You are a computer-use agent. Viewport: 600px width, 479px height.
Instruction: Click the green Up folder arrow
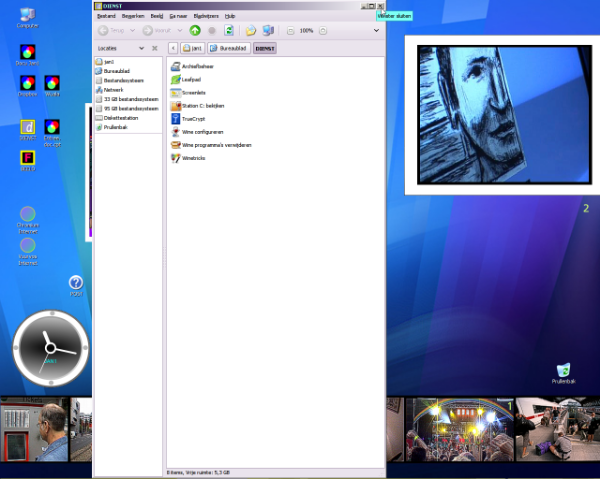195,31
